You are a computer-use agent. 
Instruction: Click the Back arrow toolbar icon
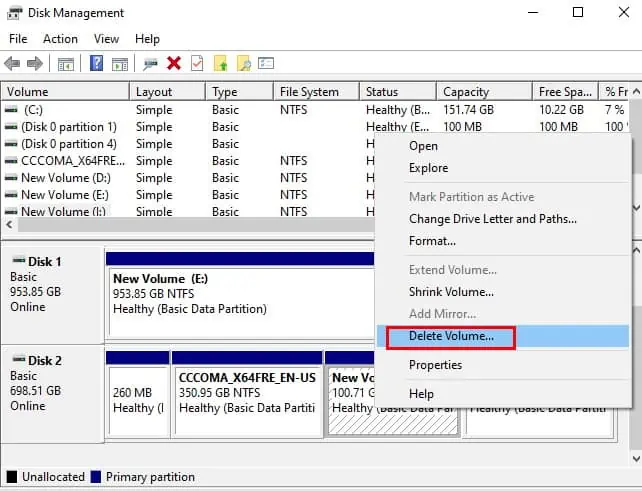click(x=12, y=64)
